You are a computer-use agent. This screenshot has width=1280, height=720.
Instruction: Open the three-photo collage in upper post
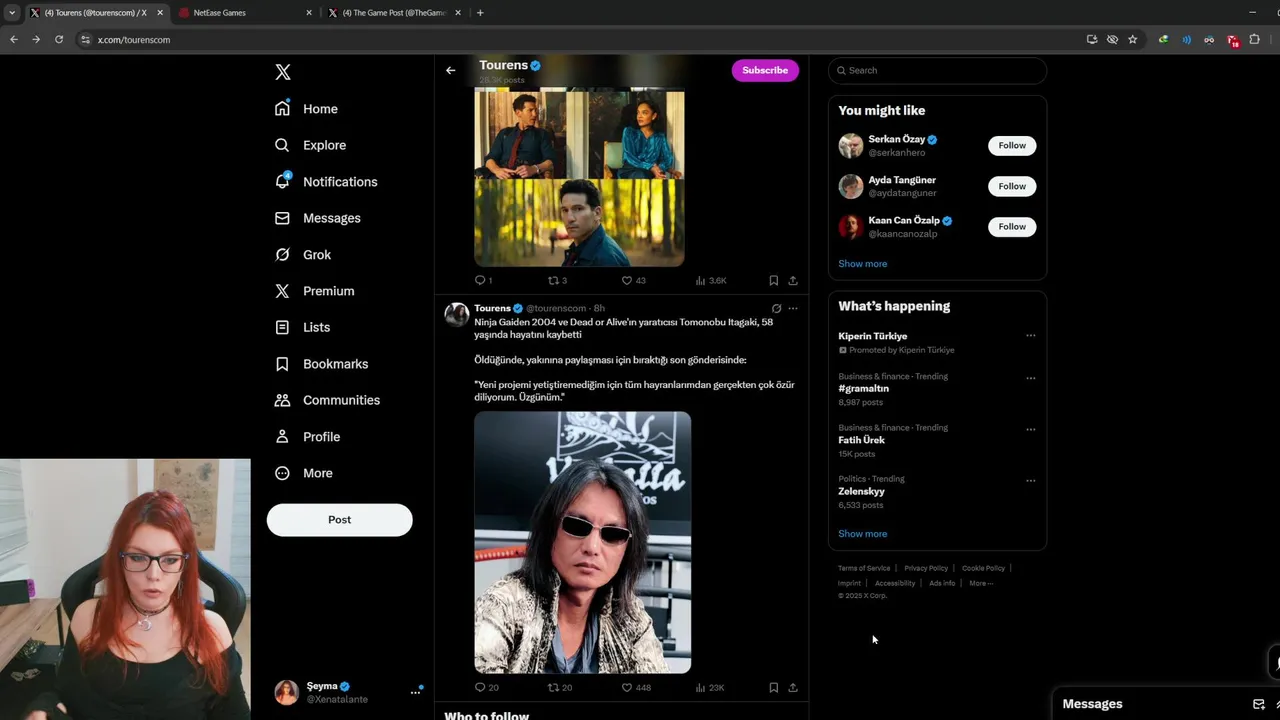click(580, 177)
